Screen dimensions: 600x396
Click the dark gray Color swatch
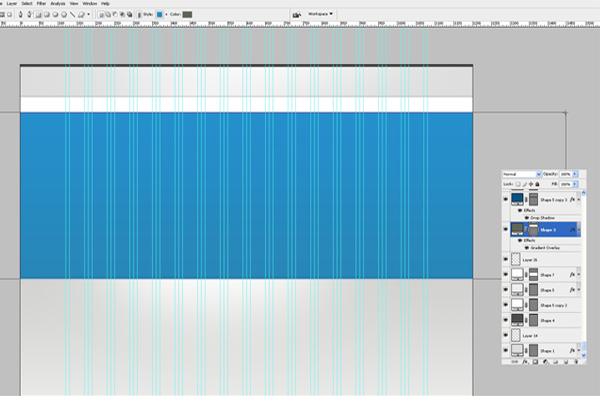pyautogui.click(x=187, y=15)
